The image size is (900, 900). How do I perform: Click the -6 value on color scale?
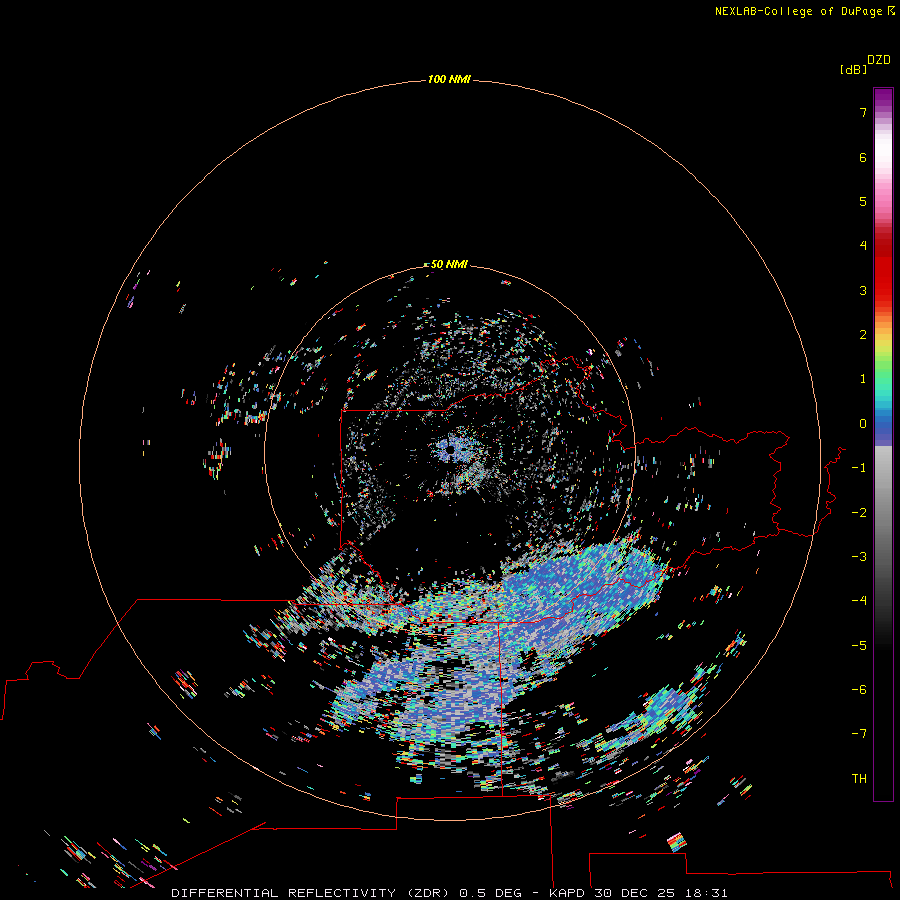[x=859, y=690]
